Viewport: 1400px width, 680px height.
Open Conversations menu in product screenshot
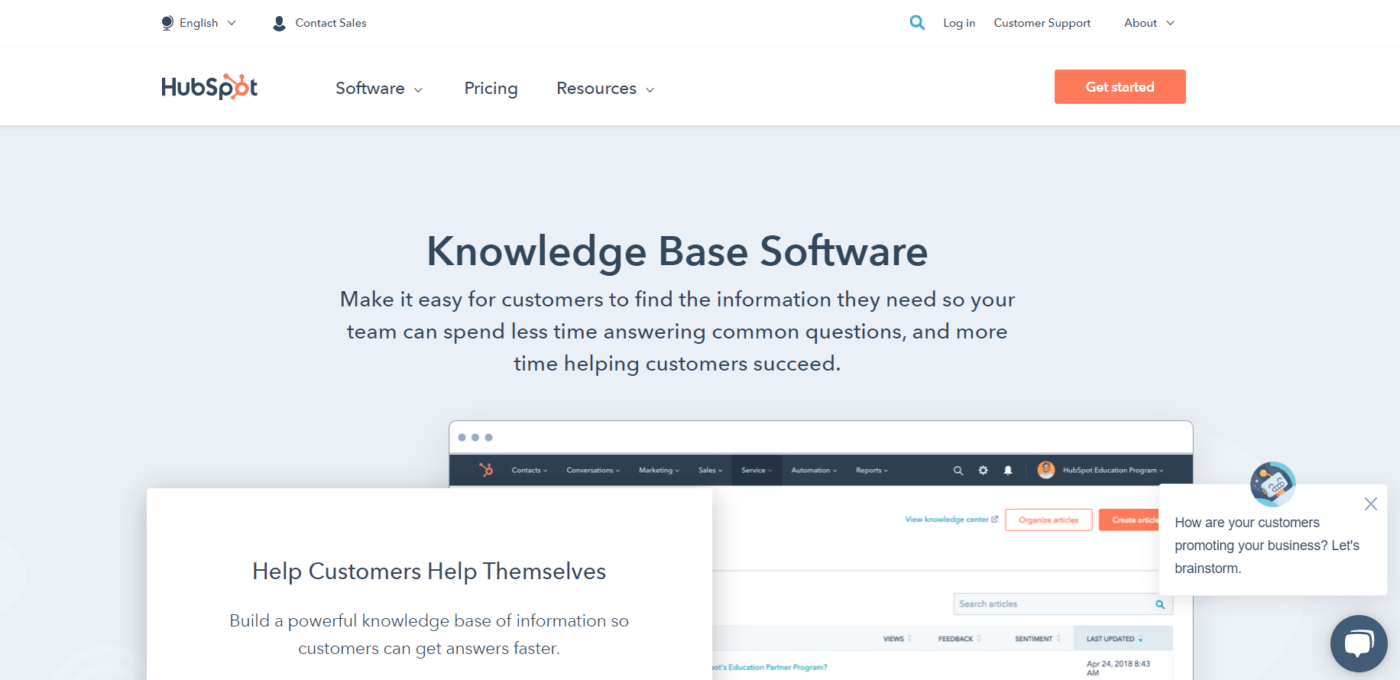[x=593, y=470]
